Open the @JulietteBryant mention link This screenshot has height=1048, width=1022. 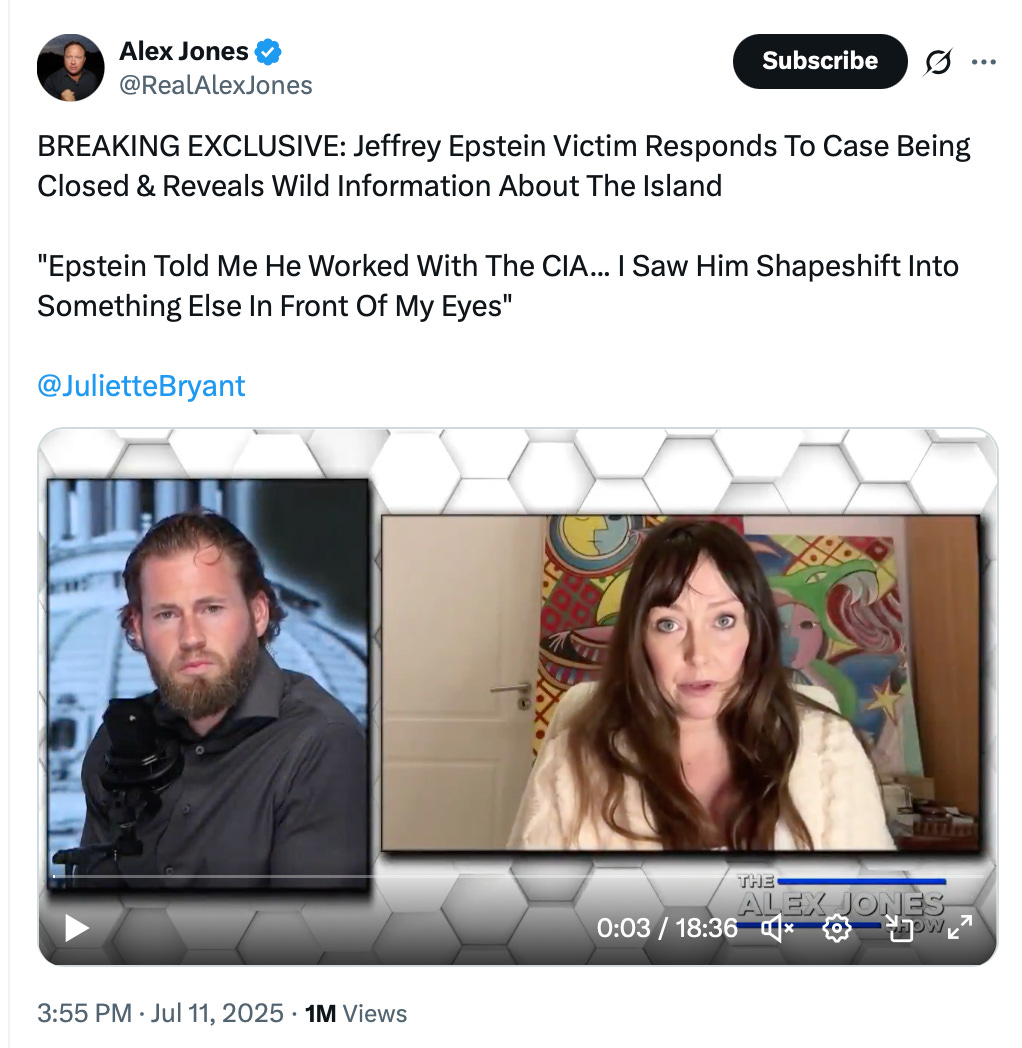point(141,386)
